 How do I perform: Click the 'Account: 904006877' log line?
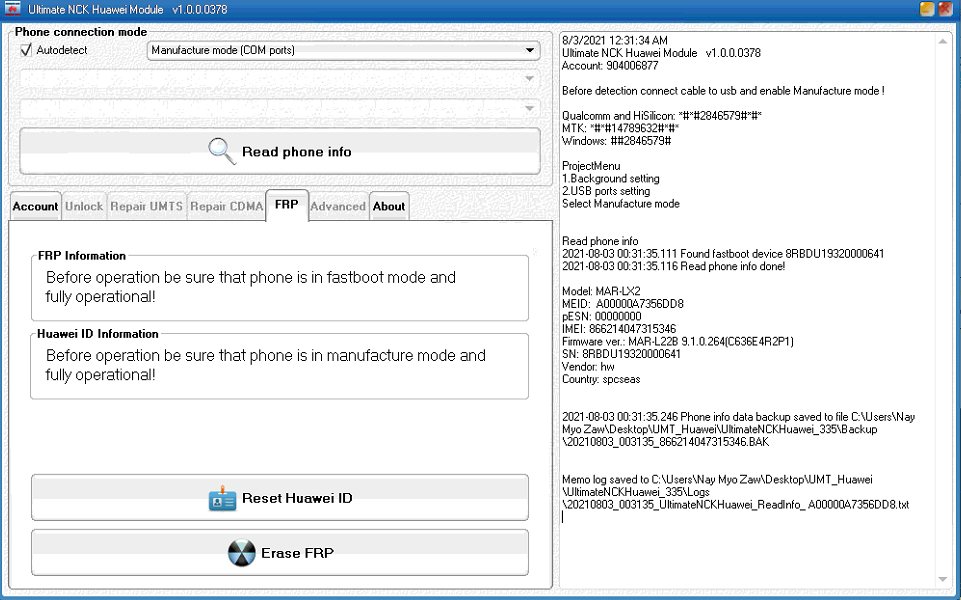coord(610,66)
